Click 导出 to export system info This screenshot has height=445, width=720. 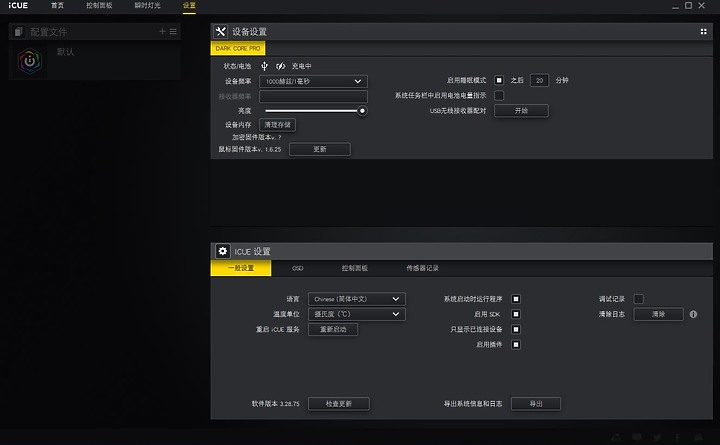[536, 404]
